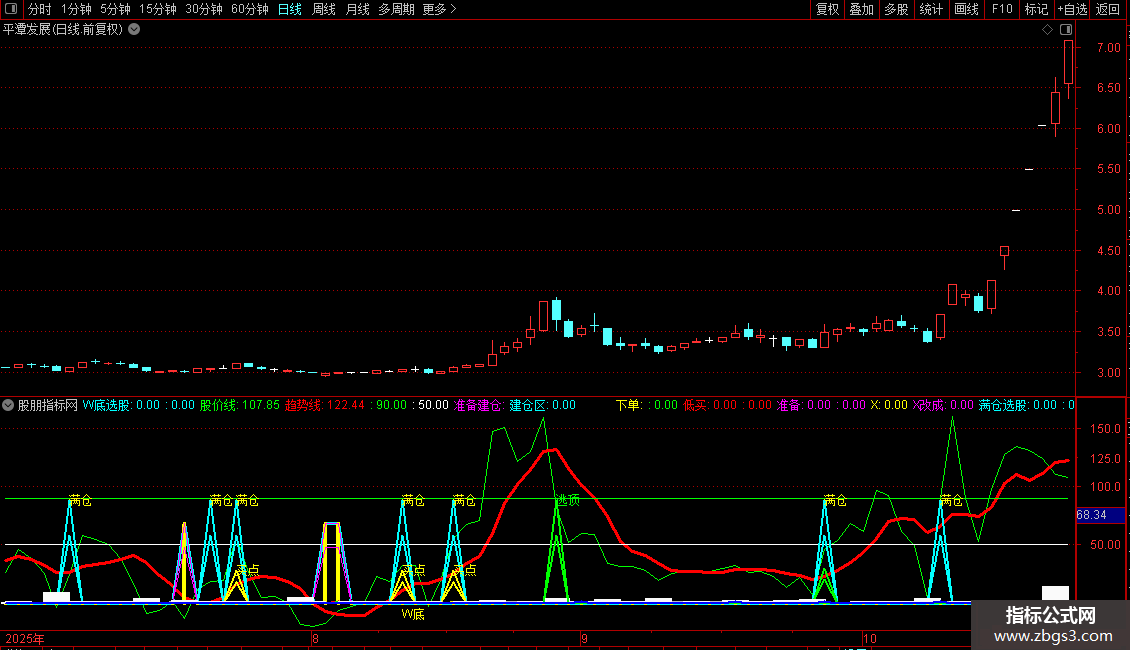The height and width of the screenshot is (650, 1130).
Task: Open the 叠加 overlay tool
Action: pos(860,9)
